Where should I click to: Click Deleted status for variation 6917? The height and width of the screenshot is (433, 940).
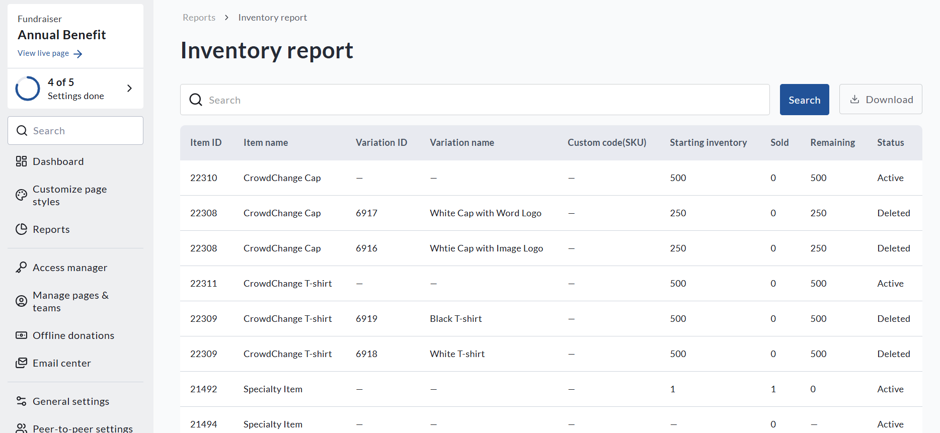(893, 213)
